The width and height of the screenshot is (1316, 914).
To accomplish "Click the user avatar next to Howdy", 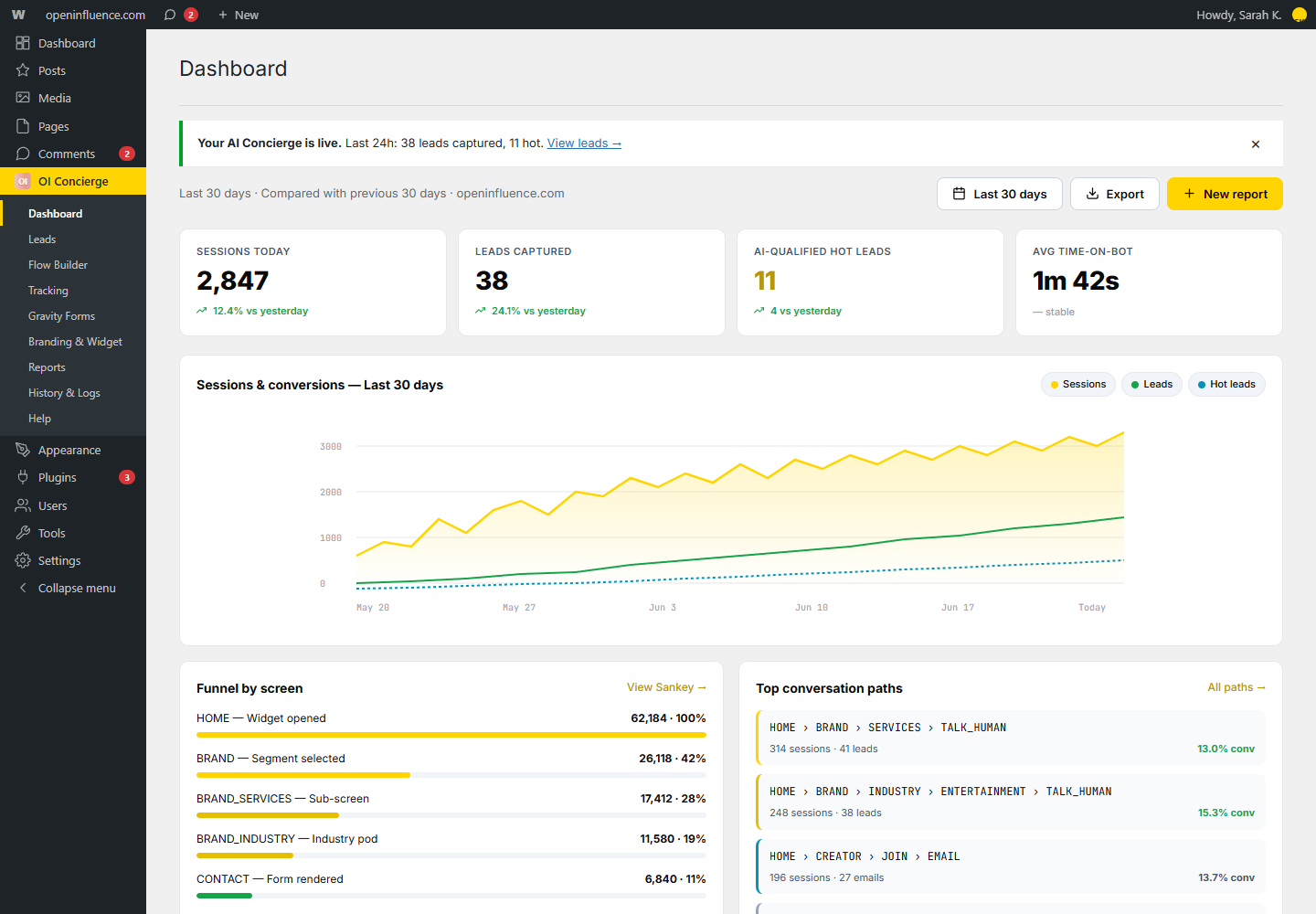I will (x=1299, y=15).
